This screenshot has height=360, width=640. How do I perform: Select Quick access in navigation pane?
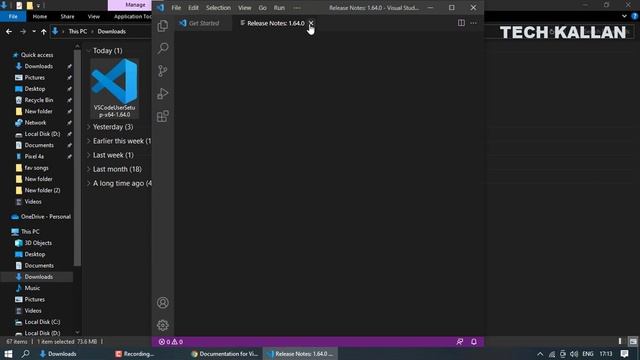coord(37,55)
